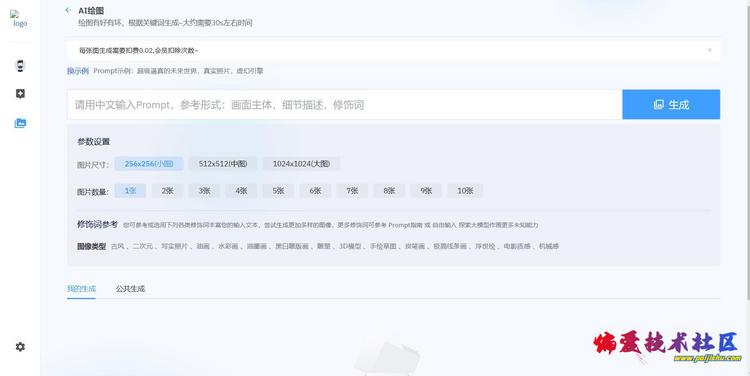Open the sparkle square sidebar icon
The height and width of the screenshot is (376, 750).
pyautogui.click(x=20, y=94)
